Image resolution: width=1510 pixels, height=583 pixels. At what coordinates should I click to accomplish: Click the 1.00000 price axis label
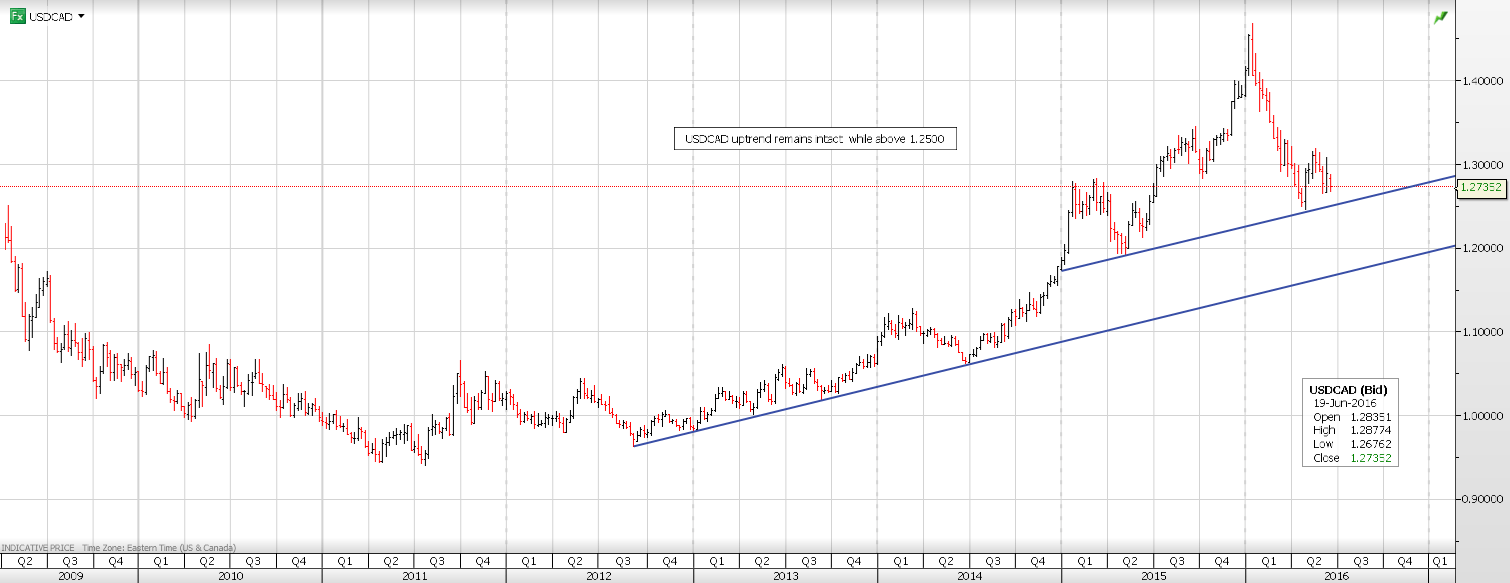coord(1483,415)
